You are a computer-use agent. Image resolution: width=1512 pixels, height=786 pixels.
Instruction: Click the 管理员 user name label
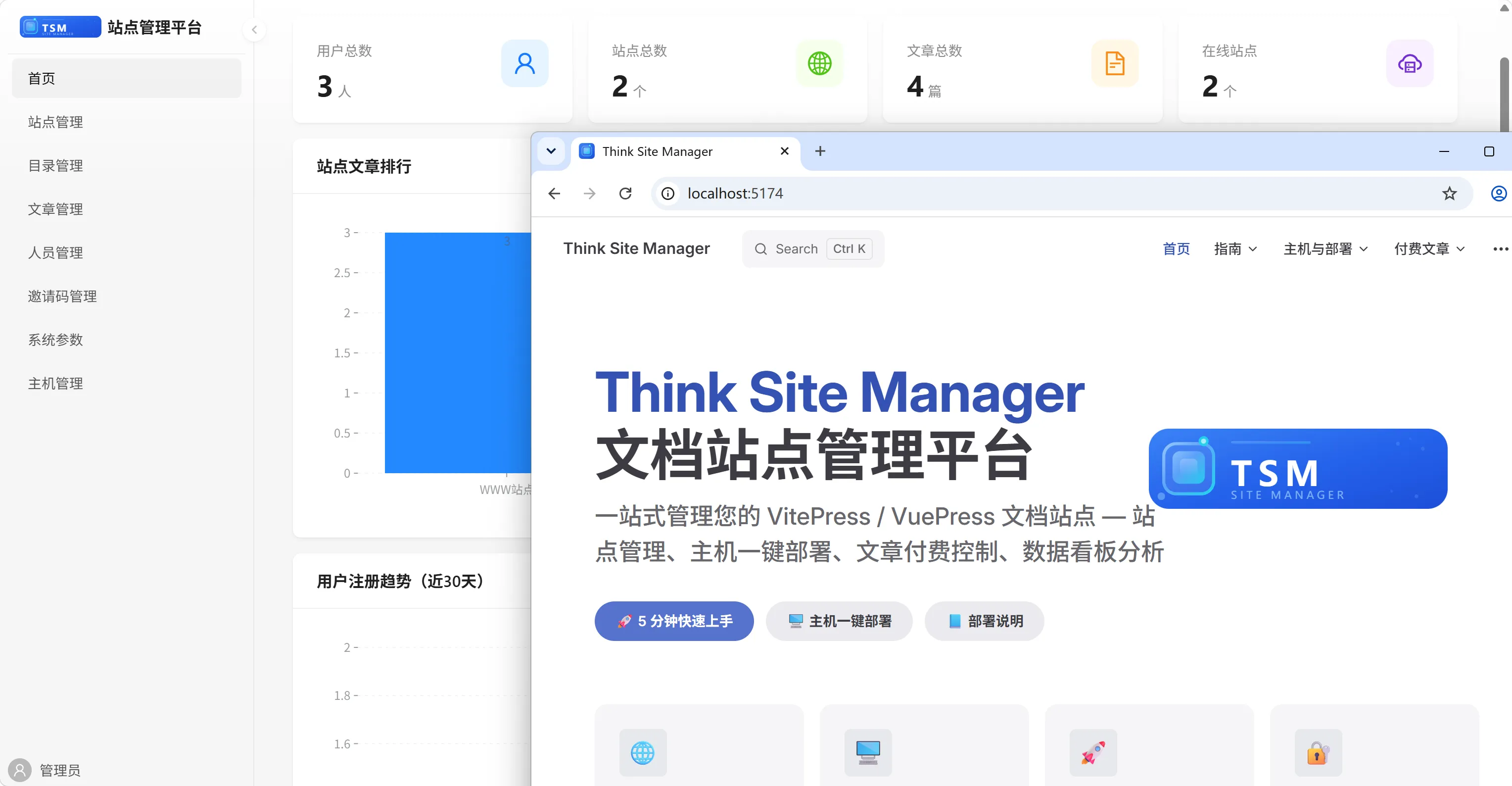pos(60,770)
